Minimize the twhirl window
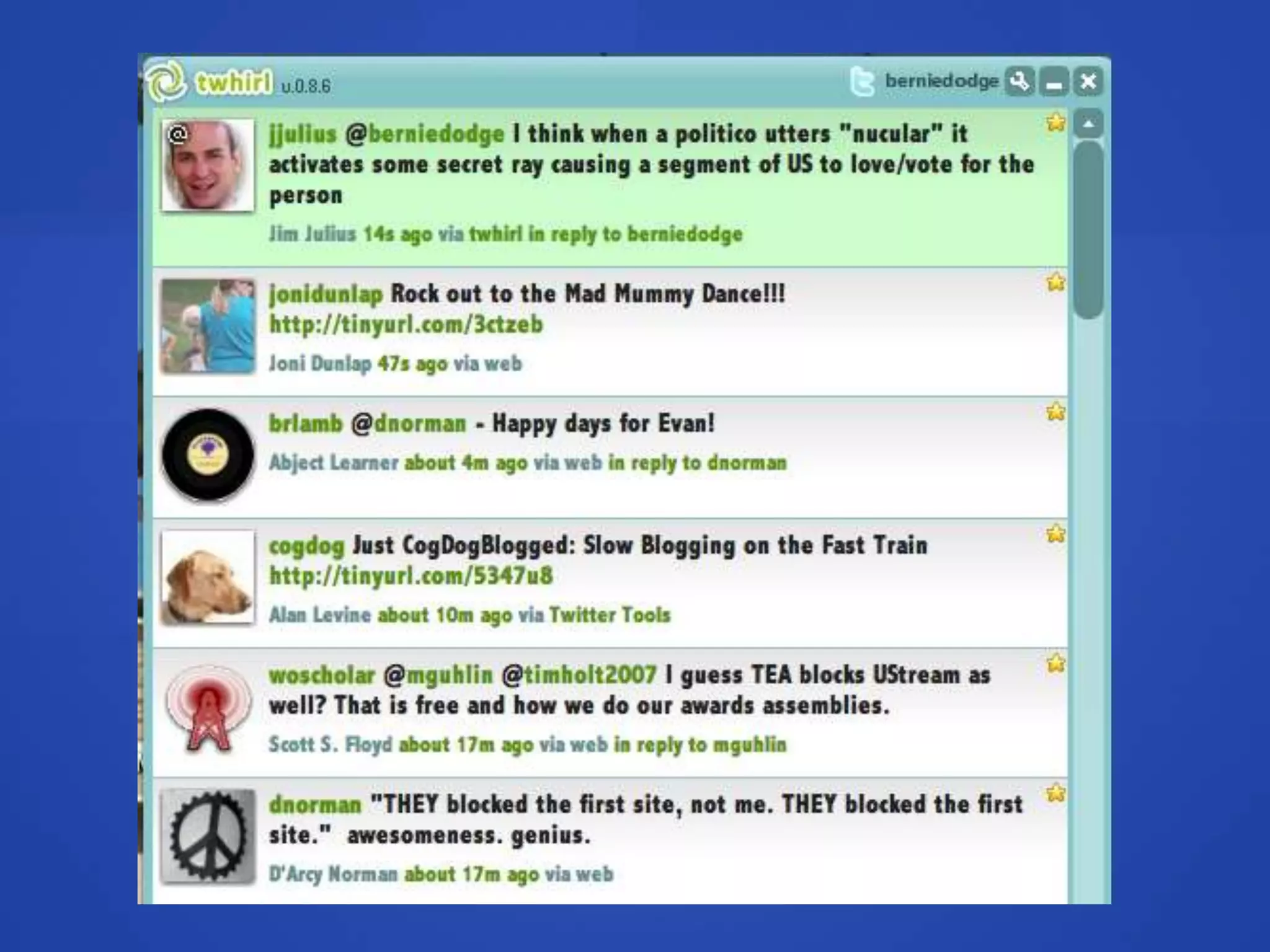Image resolution: width=1270 pixels, height=952 pixels. (1054, 82)
